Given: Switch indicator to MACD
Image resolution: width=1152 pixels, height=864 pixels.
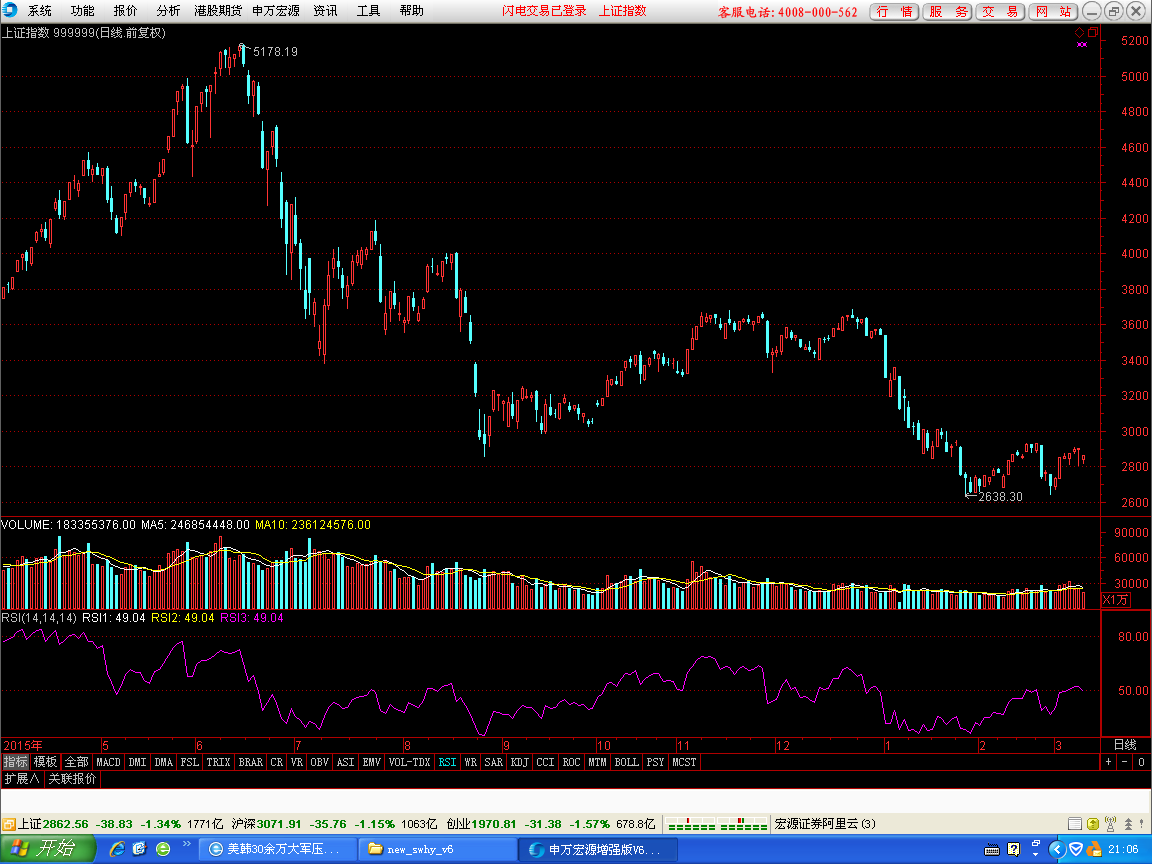Looking at the screenshot, I should click(108, 762).
